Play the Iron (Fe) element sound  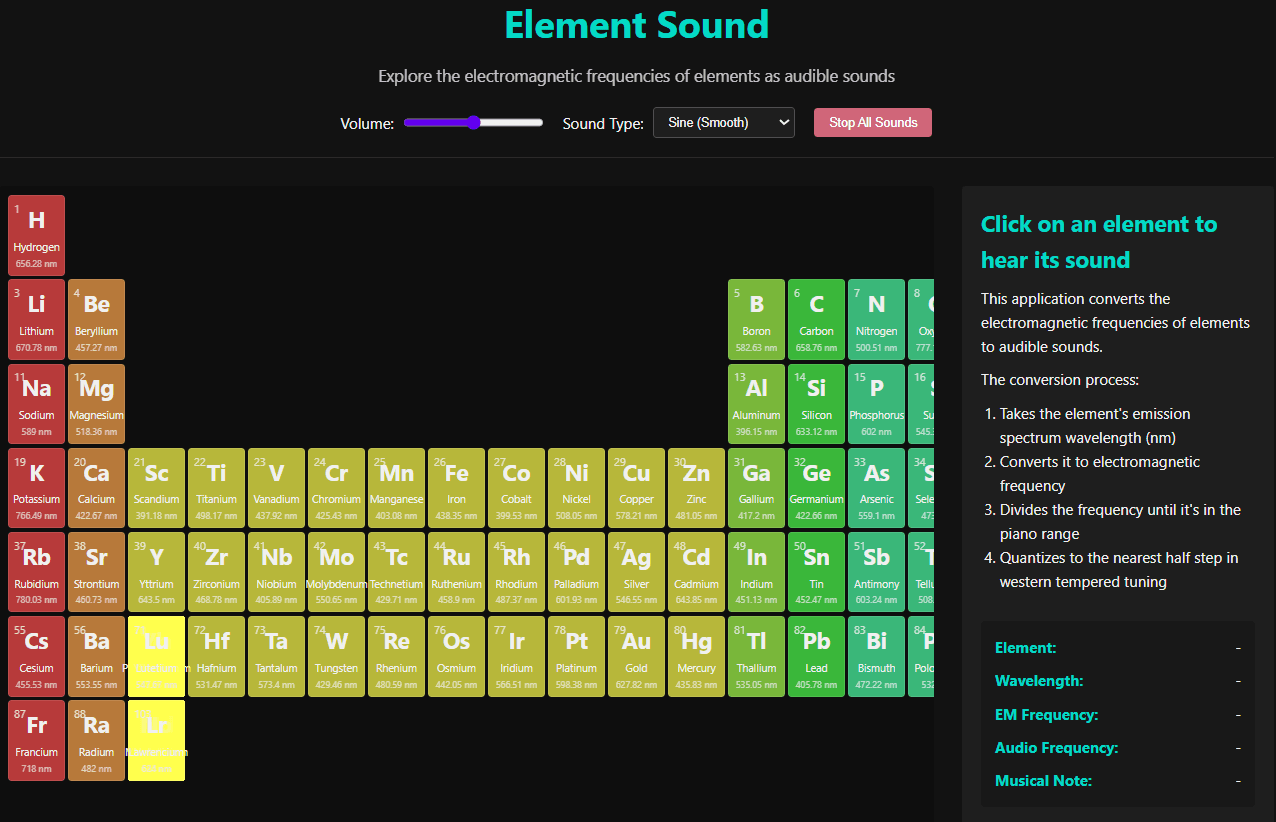(456, 488)
